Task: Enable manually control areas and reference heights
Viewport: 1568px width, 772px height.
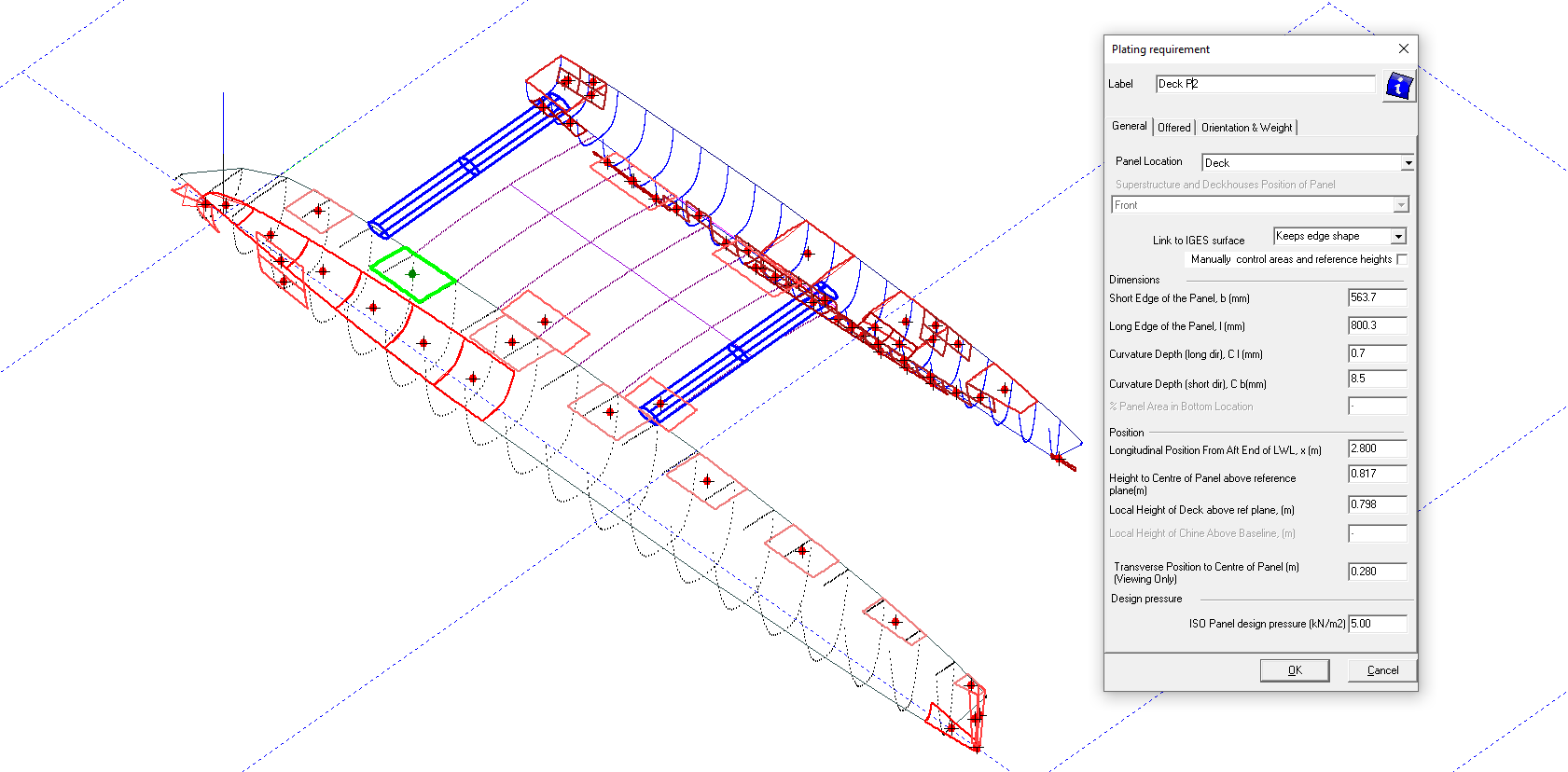Action: (1402, 259)
